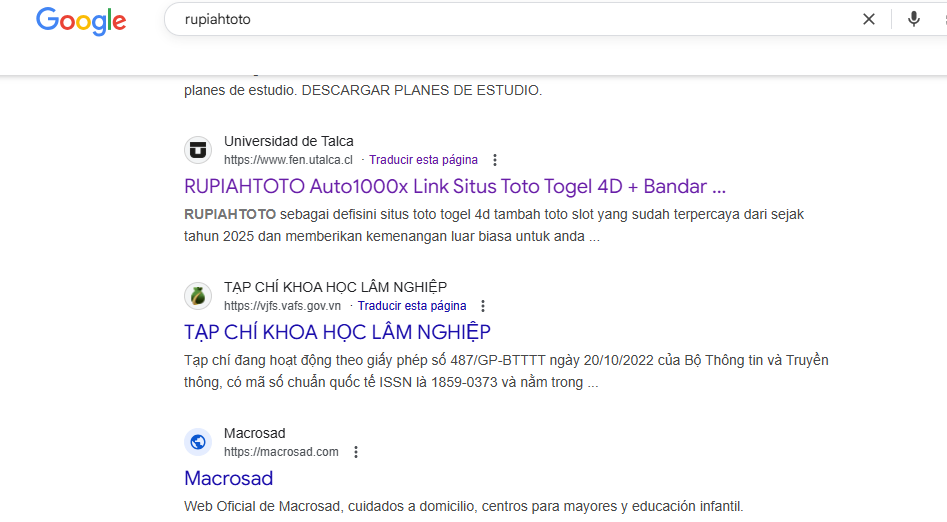The width and height of the screenshot is (947, 522).
Task: Click the https://vjfs.vafs.gov.vn URL
Action: click(x=282, y=306)
